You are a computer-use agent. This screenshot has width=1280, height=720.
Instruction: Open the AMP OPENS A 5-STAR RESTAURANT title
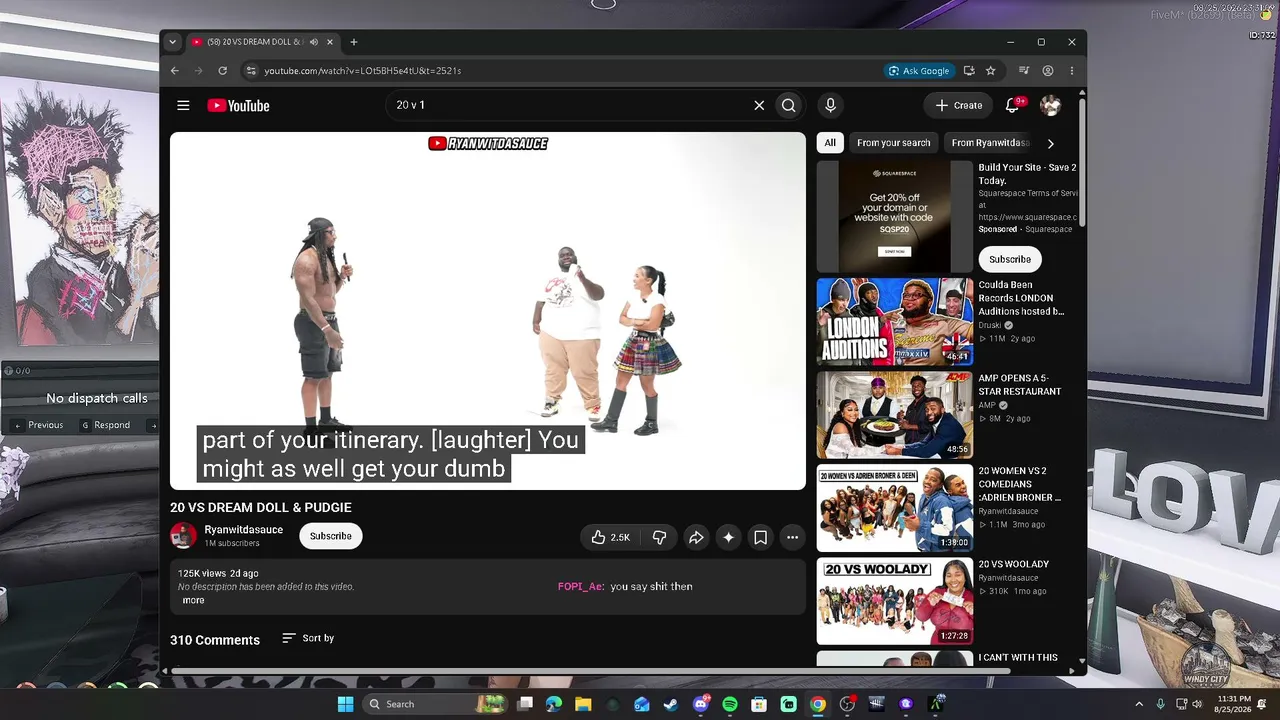[x=1020, y=385]
